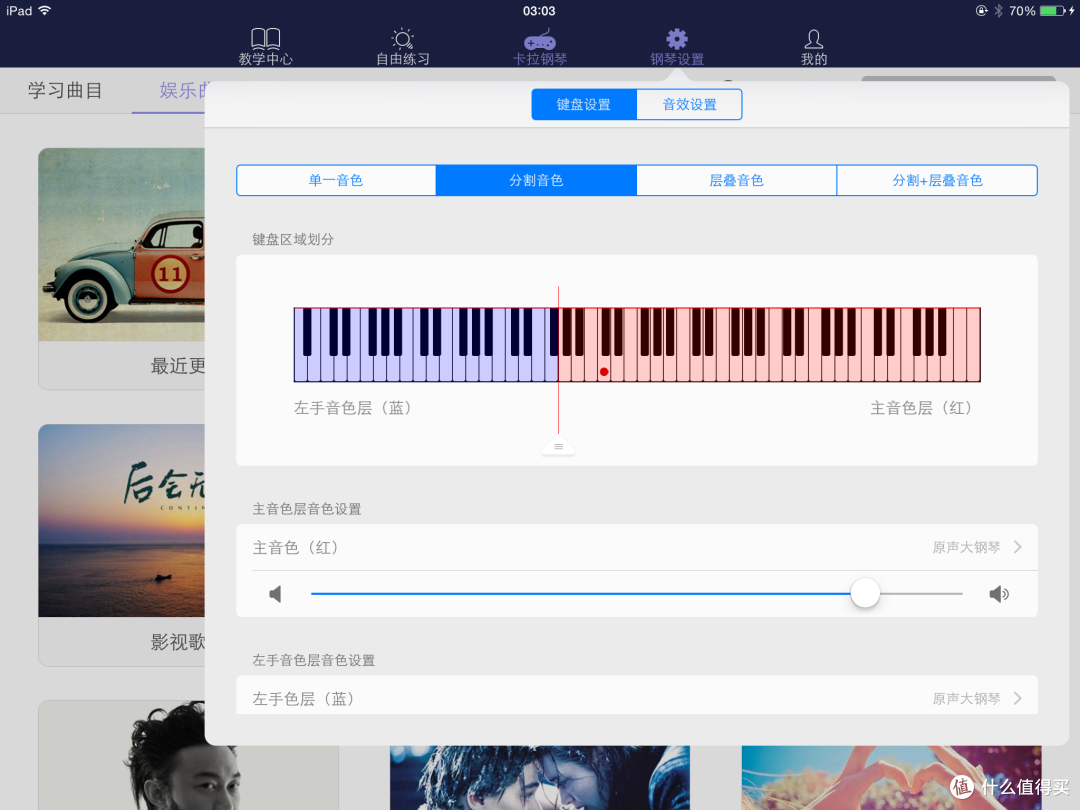Tap the rotation lock icon in status bar

[982, 11]
